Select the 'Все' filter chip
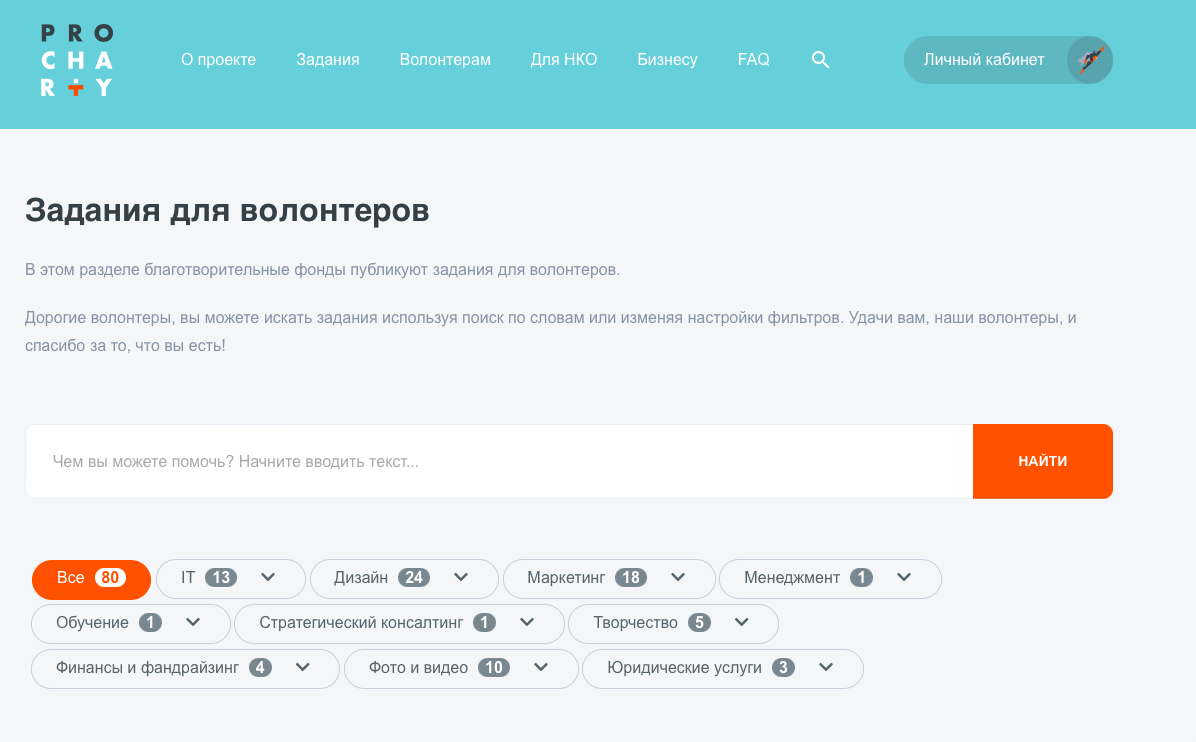1196x742 pixels. click(x=91, y=578)
